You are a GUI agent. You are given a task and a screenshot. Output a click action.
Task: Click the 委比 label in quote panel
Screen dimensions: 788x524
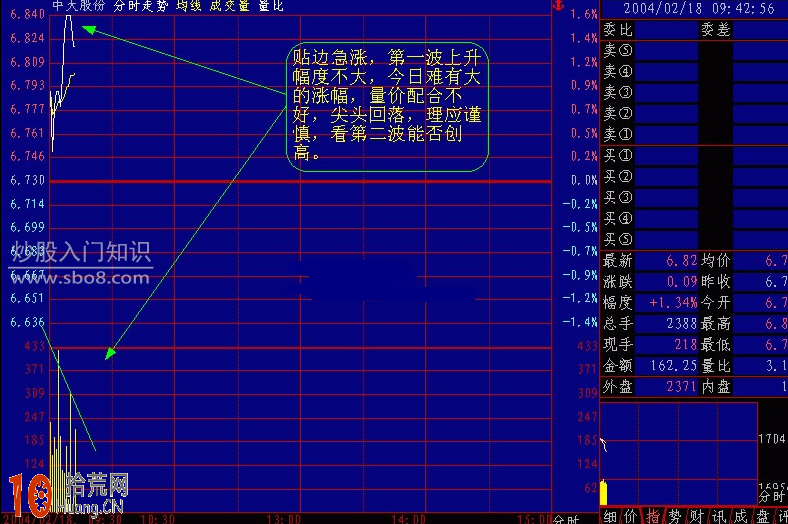pos(618,30)
